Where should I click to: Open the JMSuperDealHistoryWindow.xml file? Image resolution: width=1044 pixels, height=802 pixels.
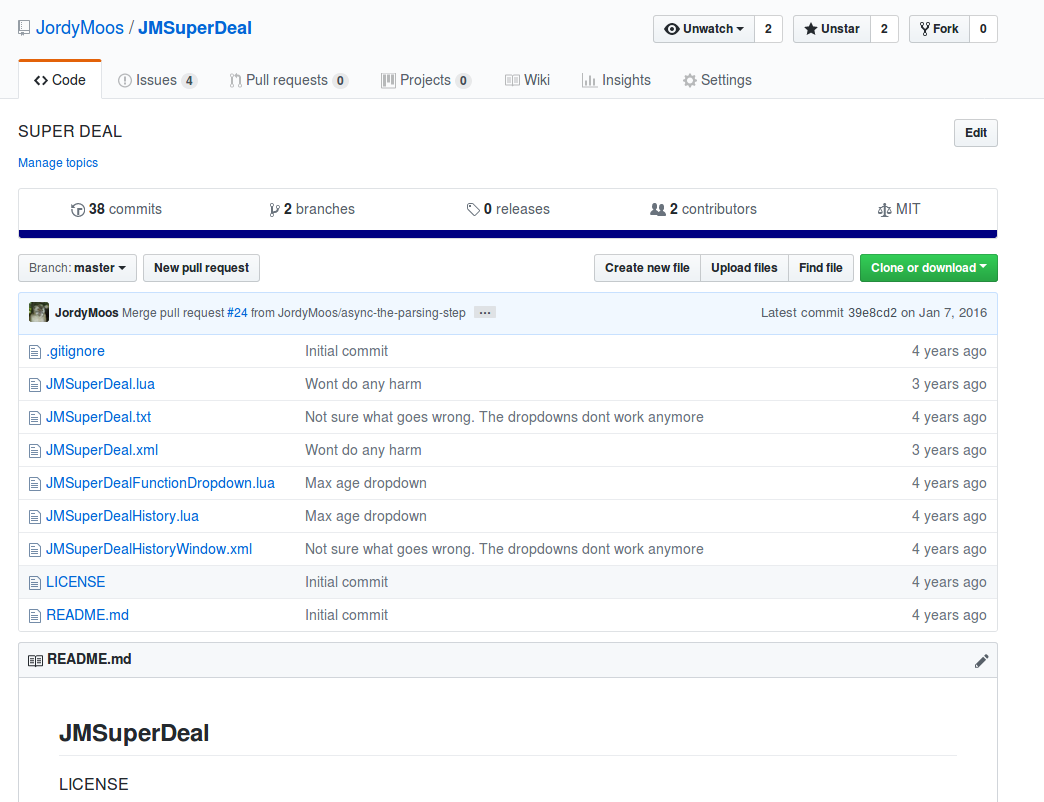(149, 549)
